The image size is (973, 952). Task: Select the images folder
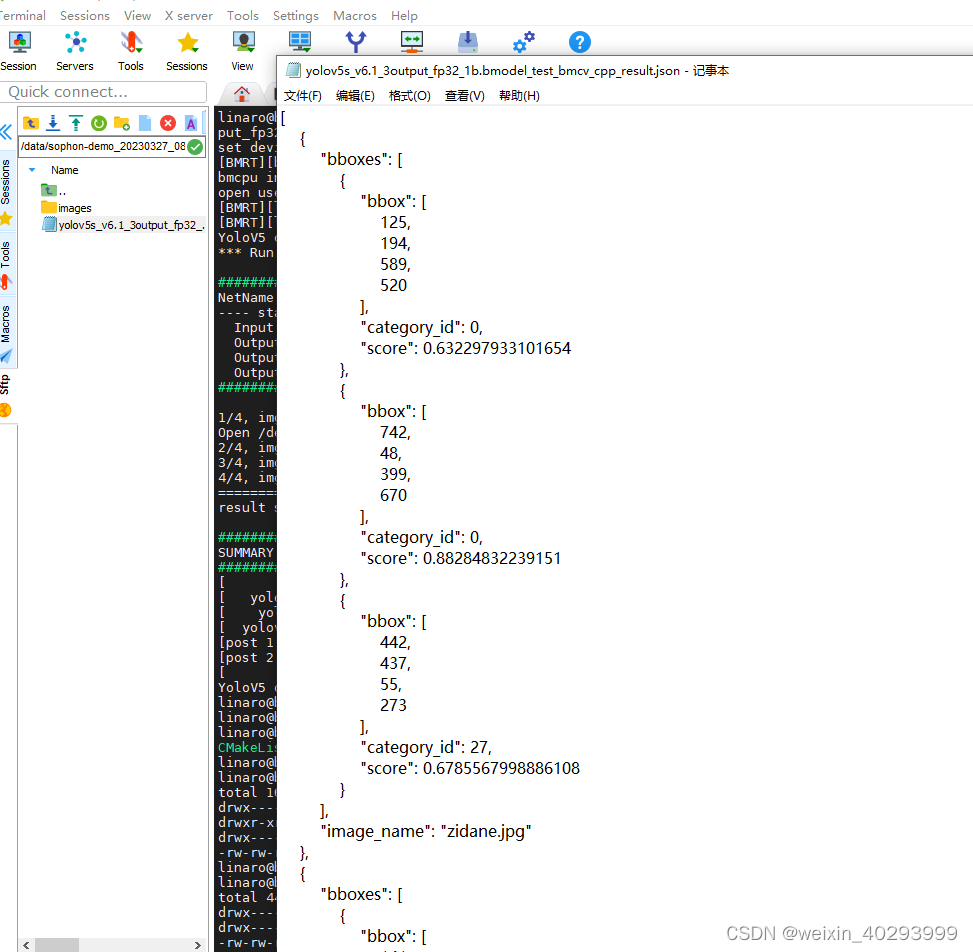coord(66,208)
